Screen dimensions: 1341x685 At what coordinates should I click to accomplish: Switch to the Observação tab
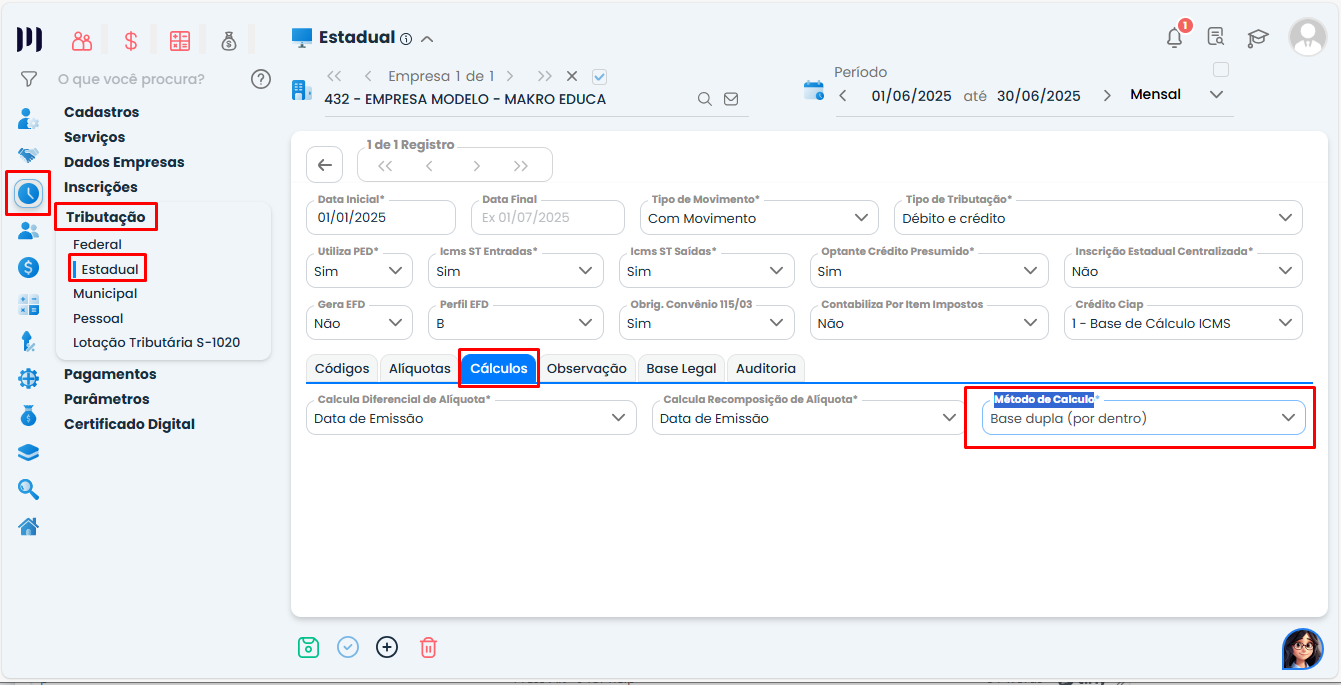point(587,368)
